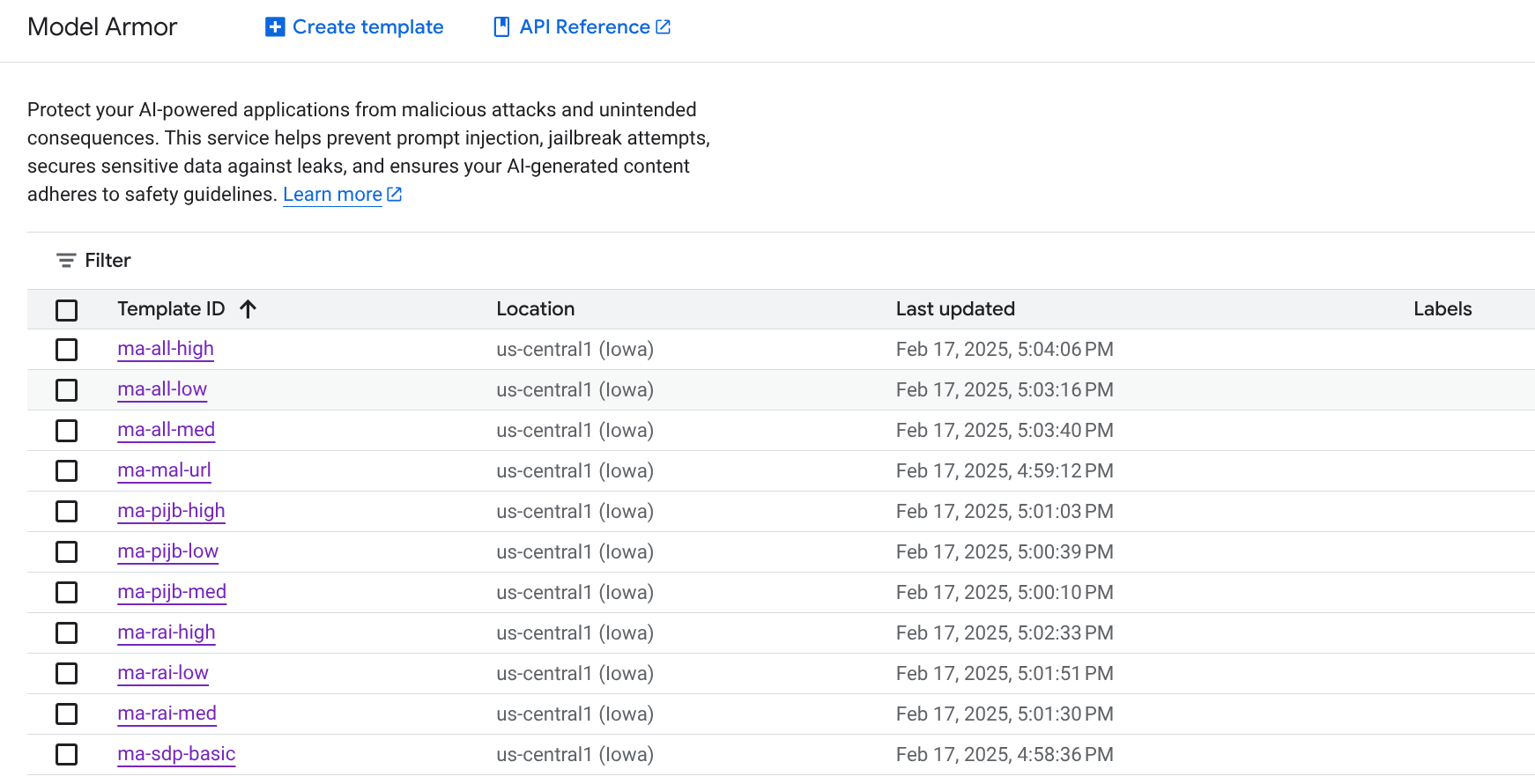Select the ma-all-med row checkbox
This screenshot has height=784, width=1535.
(66, 431)
